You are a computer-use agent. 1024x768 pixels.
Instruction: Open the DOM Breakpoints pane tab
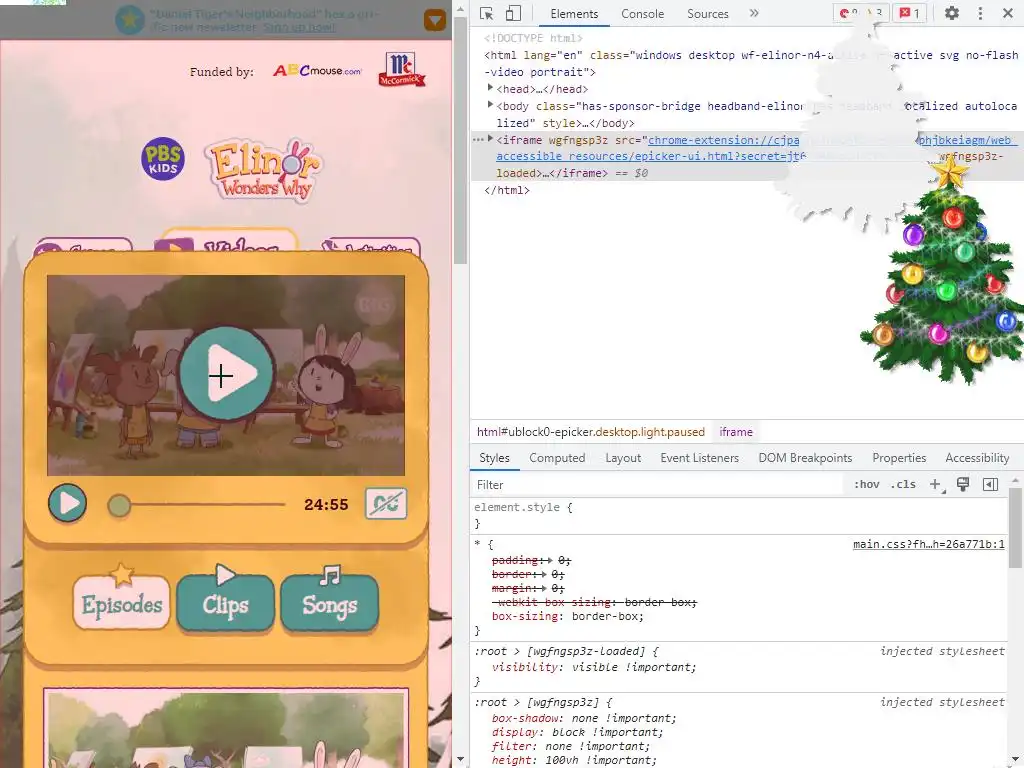[805, 458]
